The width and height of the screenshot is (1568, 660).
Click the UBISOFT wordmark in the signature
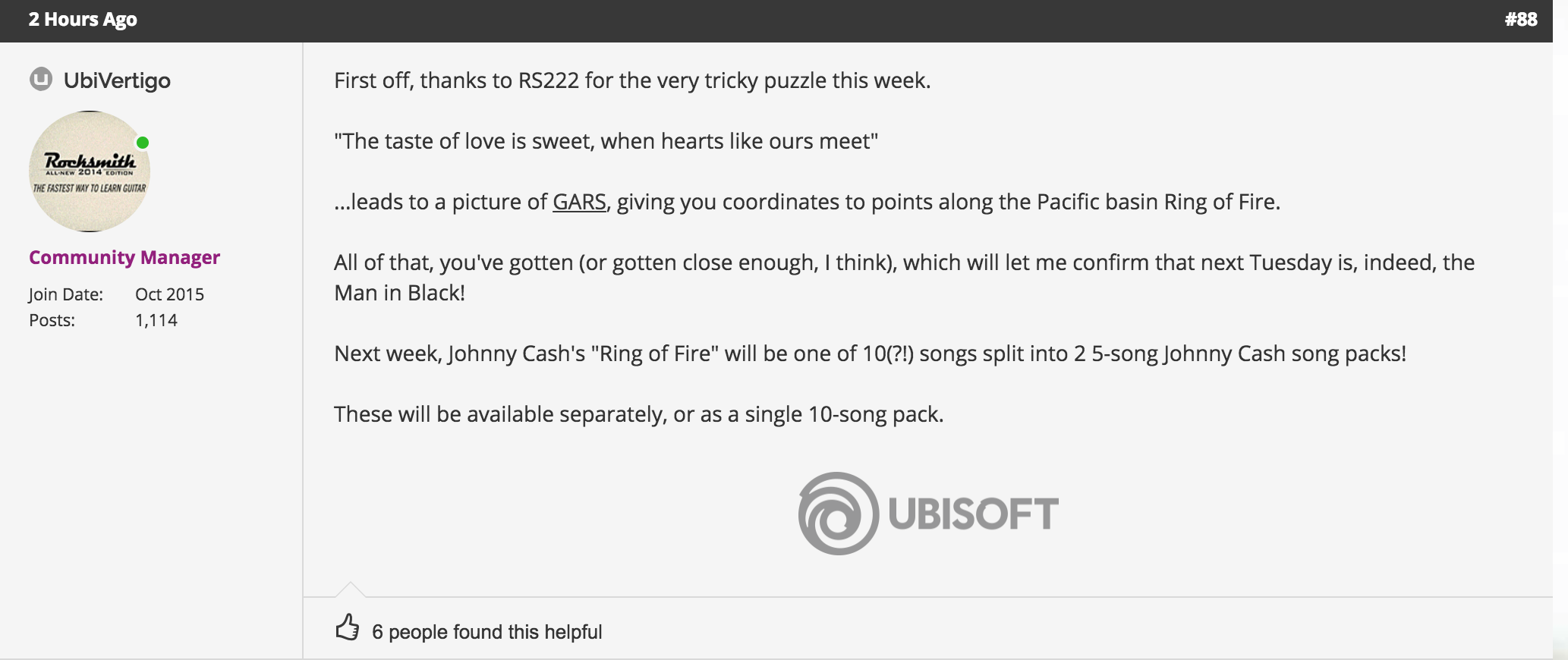pos(974,514)
